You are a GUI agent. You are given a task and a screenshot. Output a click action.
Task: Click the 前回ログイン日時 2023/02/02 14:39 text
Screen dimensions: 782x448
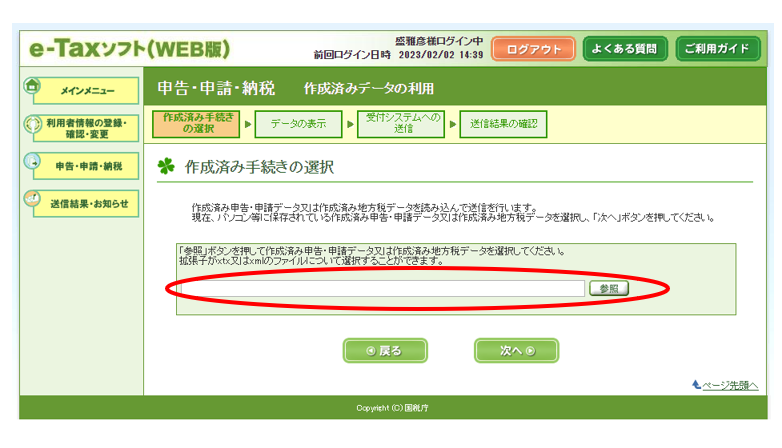[x=398, y=55]
